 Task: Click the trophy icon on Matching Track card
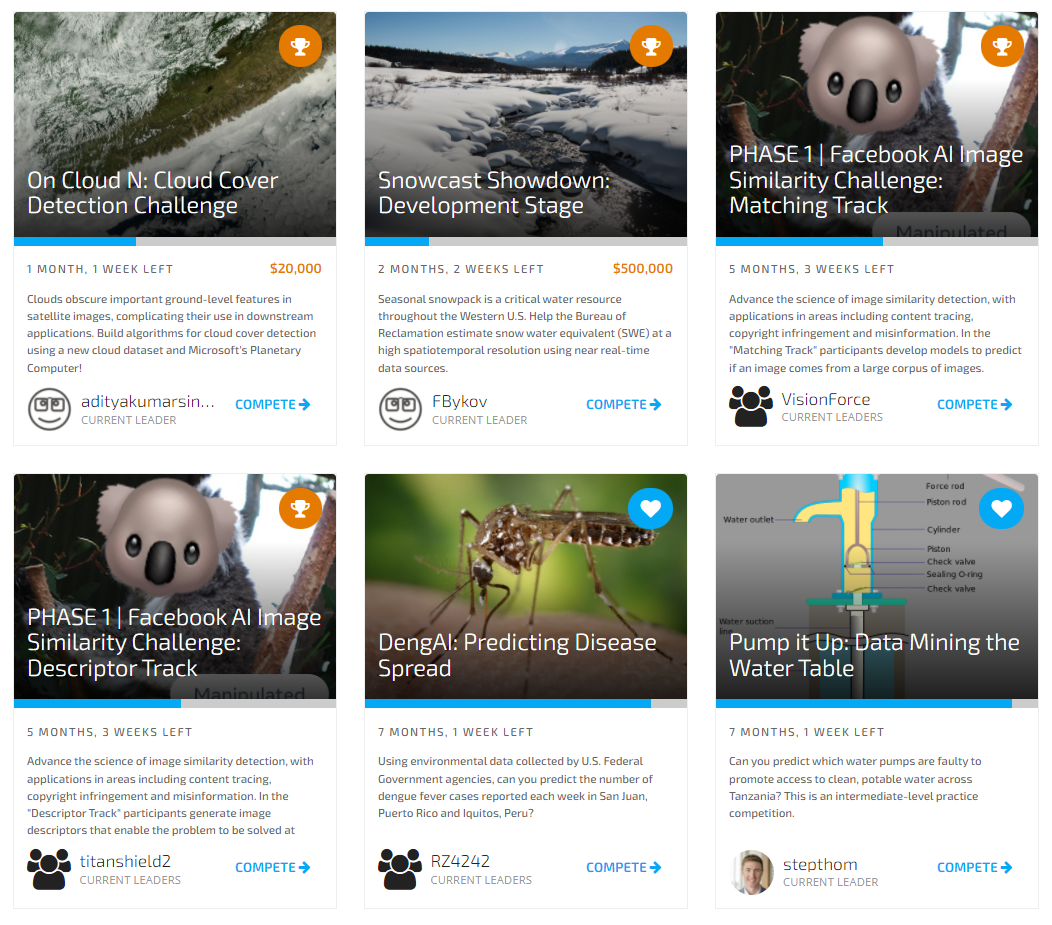[1002, 46]
